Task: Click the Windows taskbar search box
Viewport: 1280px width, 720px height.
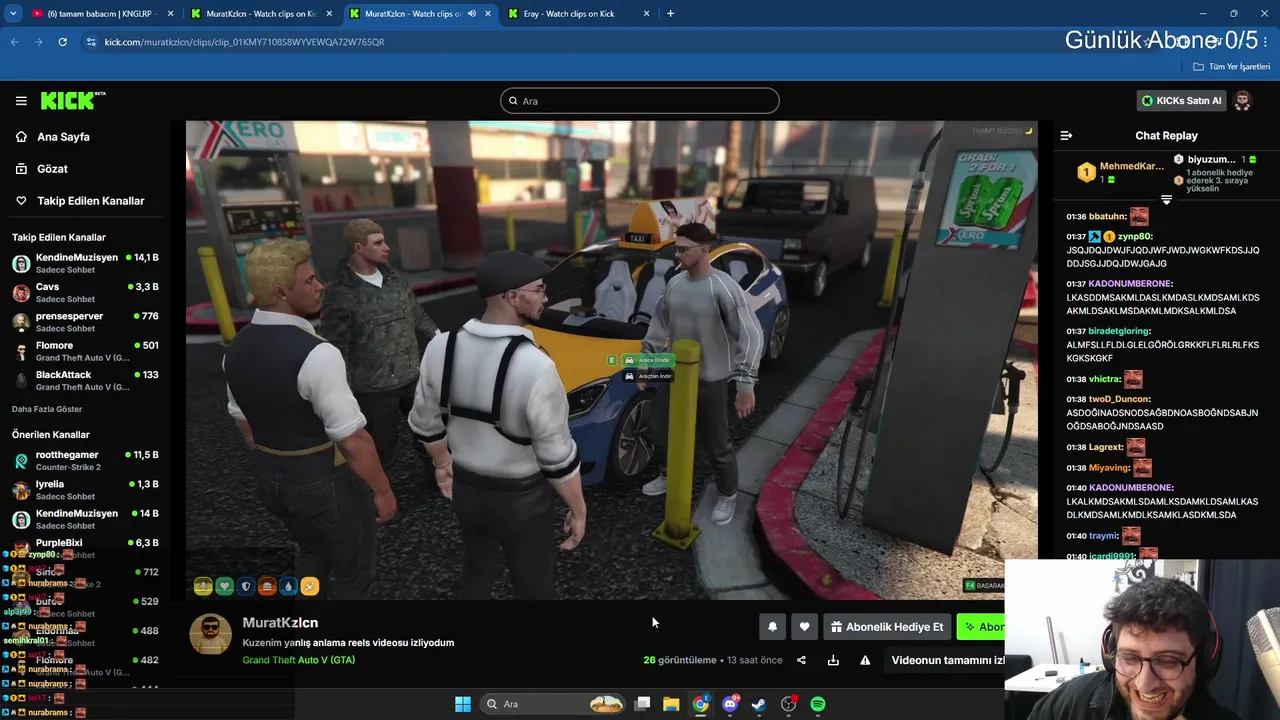Action: (x=551, y=704)
